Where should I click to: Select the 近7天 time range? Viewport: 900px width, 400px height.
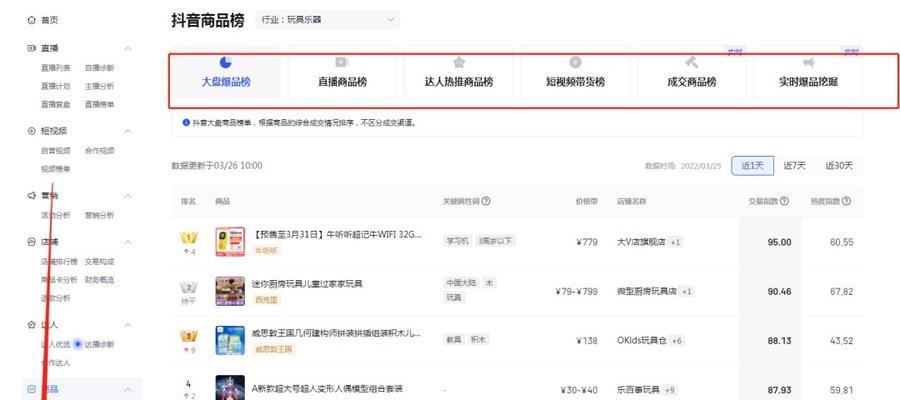tap(794, 166)
